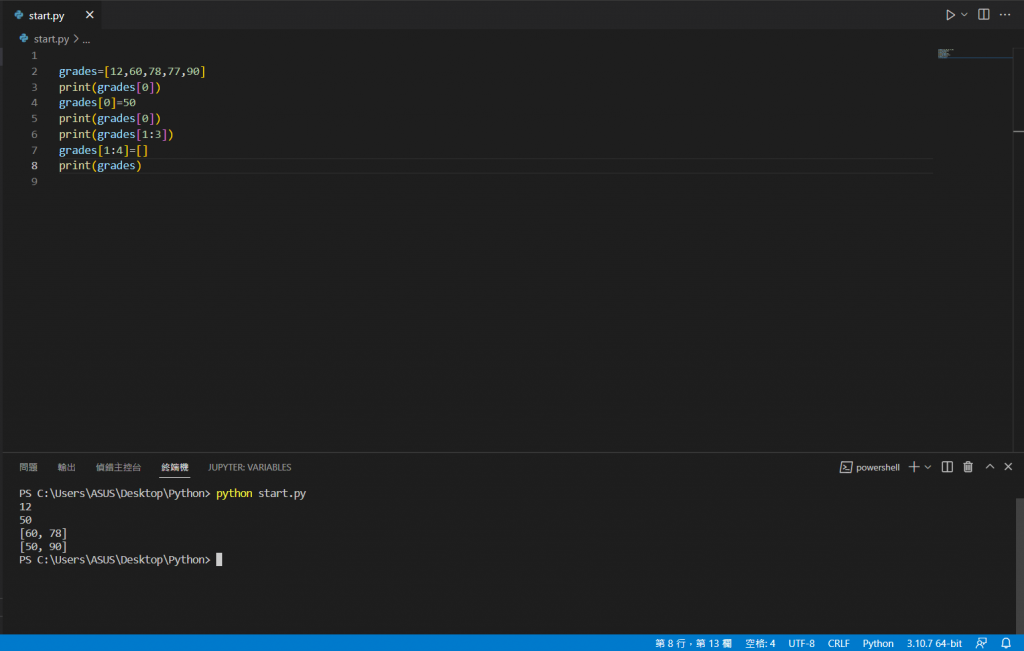Viewport: 1024px width, 651px height.
Task: Split the terminal panel
Action: click(947, 467)
